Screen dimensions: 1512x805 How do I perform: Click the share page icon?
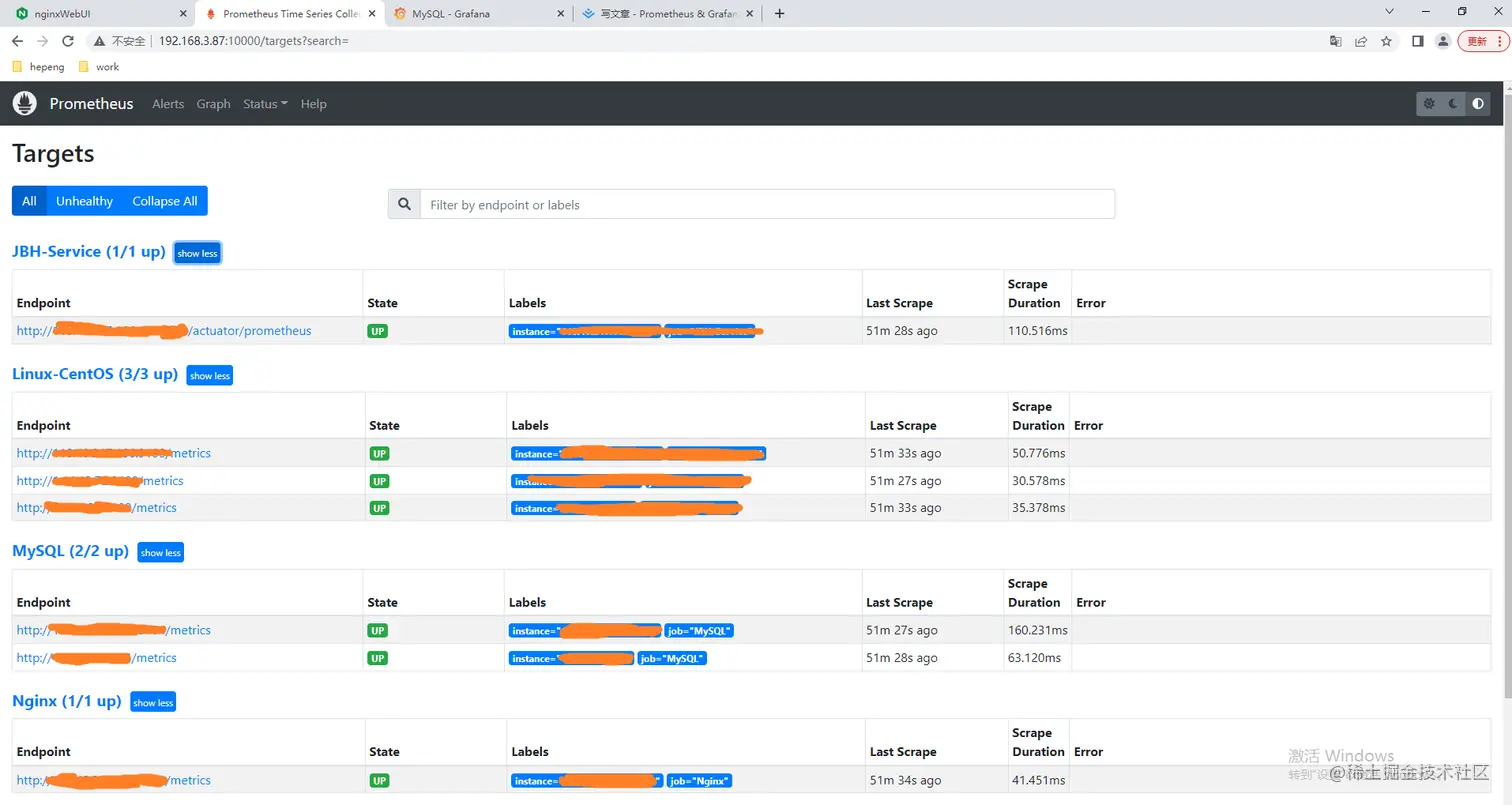(1361, 41)
